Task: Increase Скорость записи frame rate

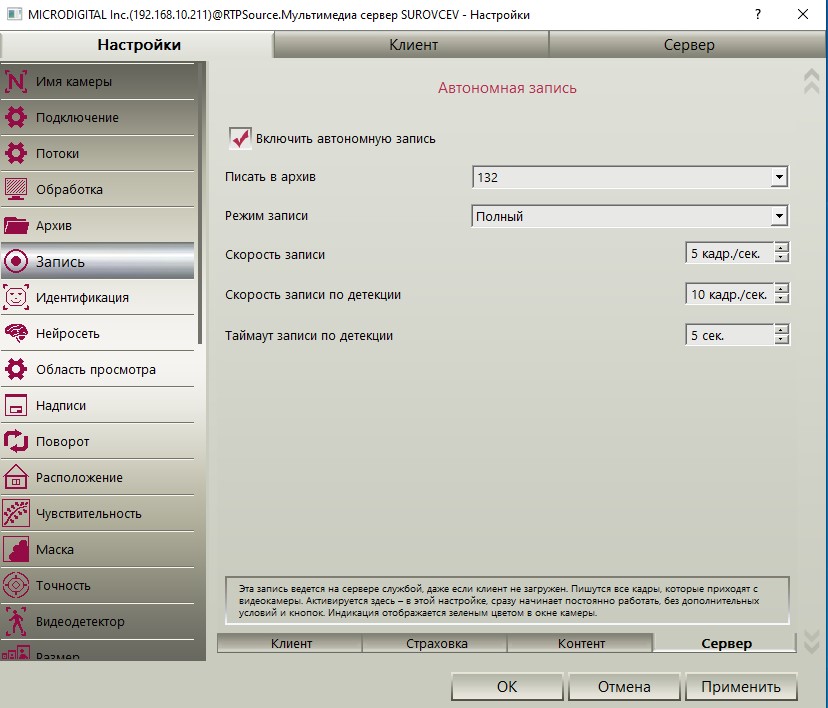Action: [782, 248]
